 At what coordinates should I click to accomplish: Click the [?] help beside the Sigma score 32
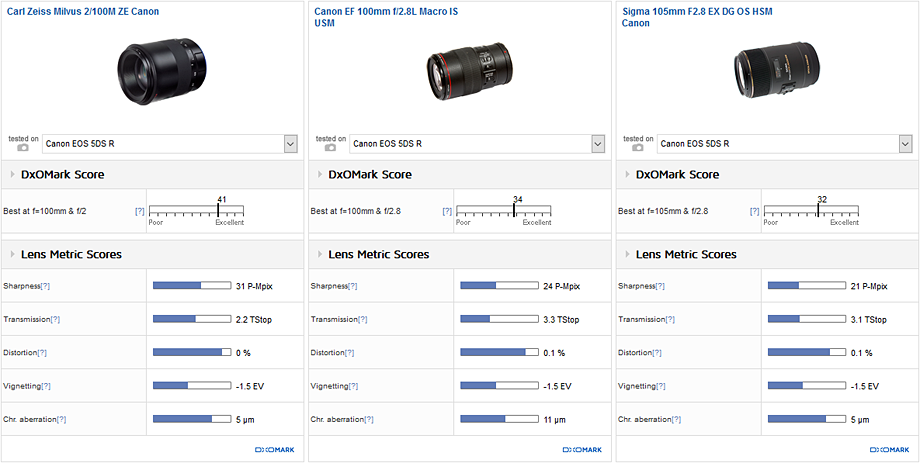click(755, 211)
